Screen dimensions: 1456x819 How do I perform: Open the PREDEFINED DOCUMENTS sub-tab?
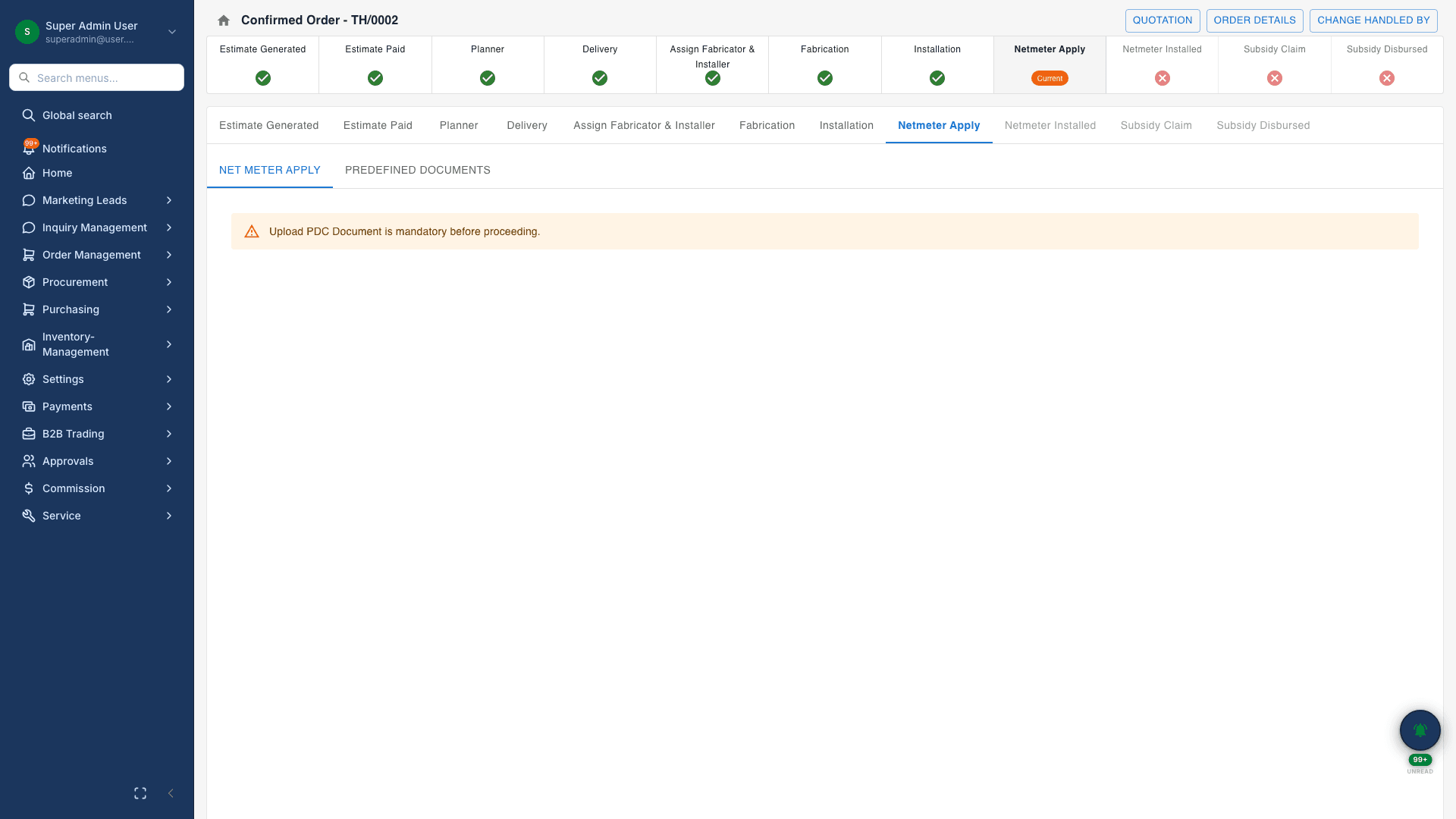(418, 170)
